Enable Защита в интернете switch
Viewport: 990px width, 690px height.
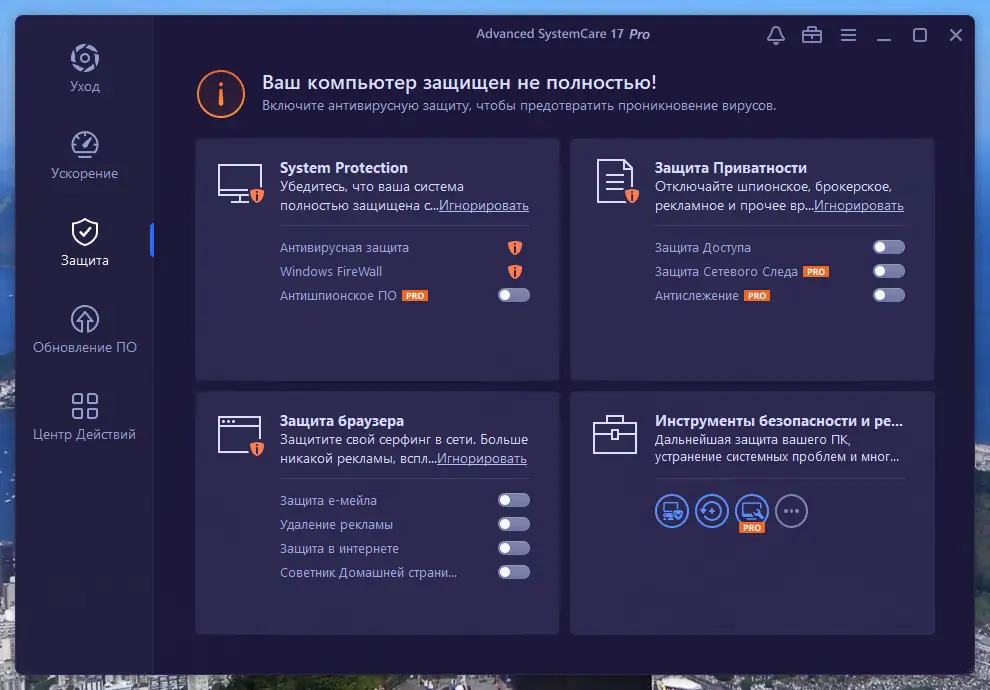point(514,548)
